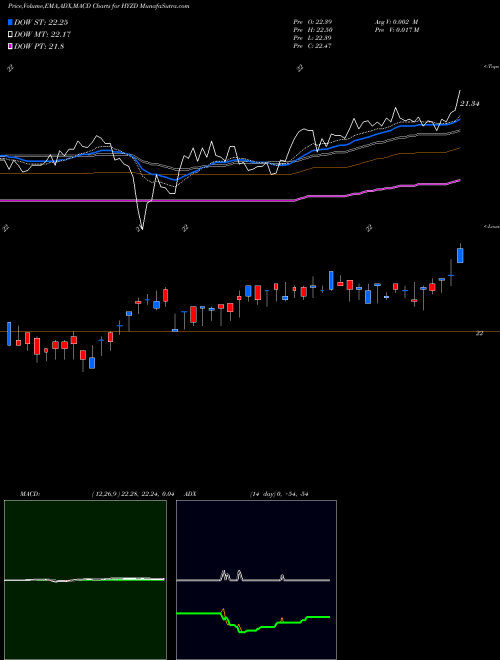Click the MACD values '(12,26,9) 22.28, 22.24, 0.04'
The width and height of the screenshot is (500, 660).
[x=133, y=494]
